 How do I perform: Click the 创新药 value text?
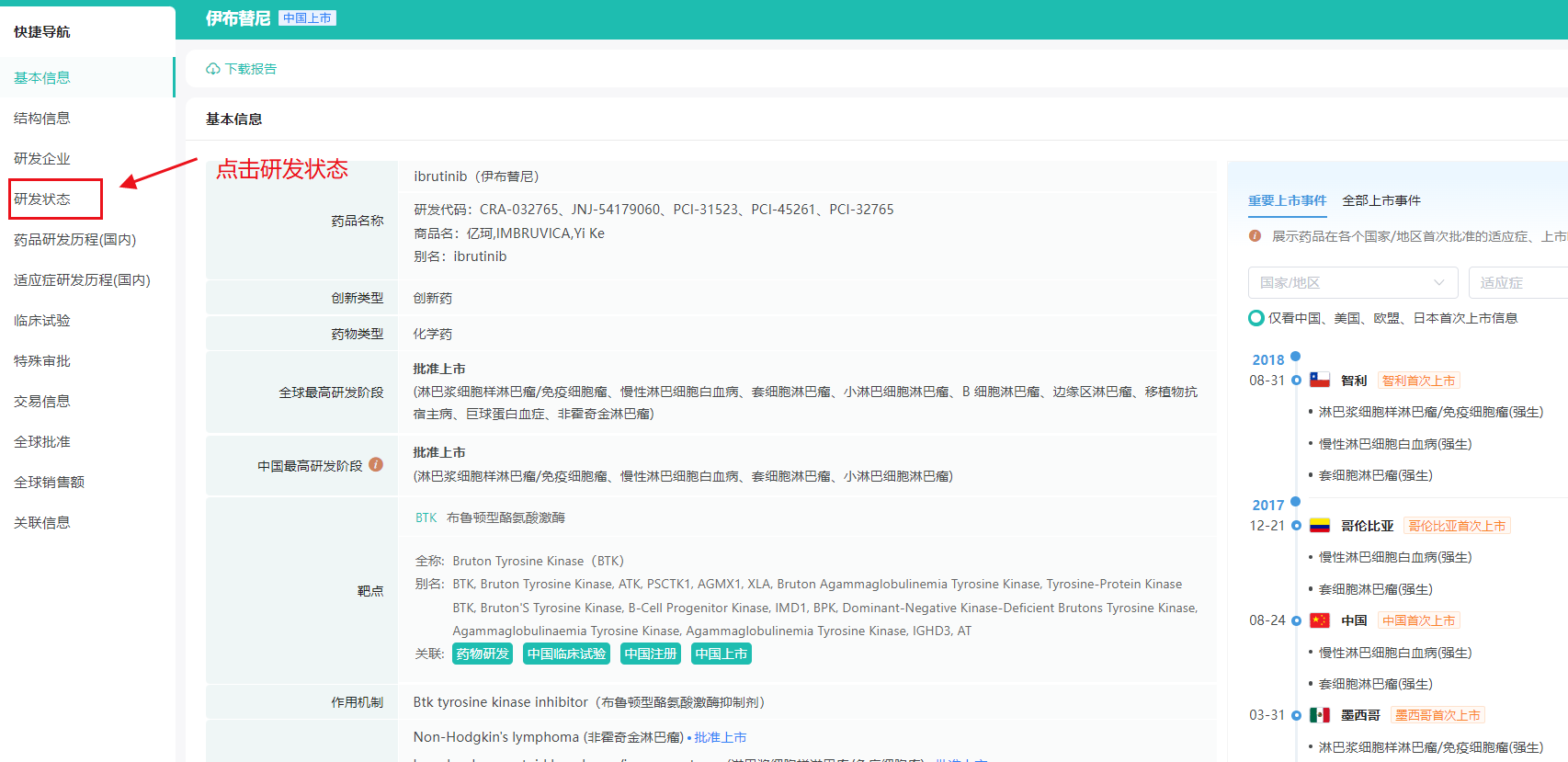[x=432, y=298]
